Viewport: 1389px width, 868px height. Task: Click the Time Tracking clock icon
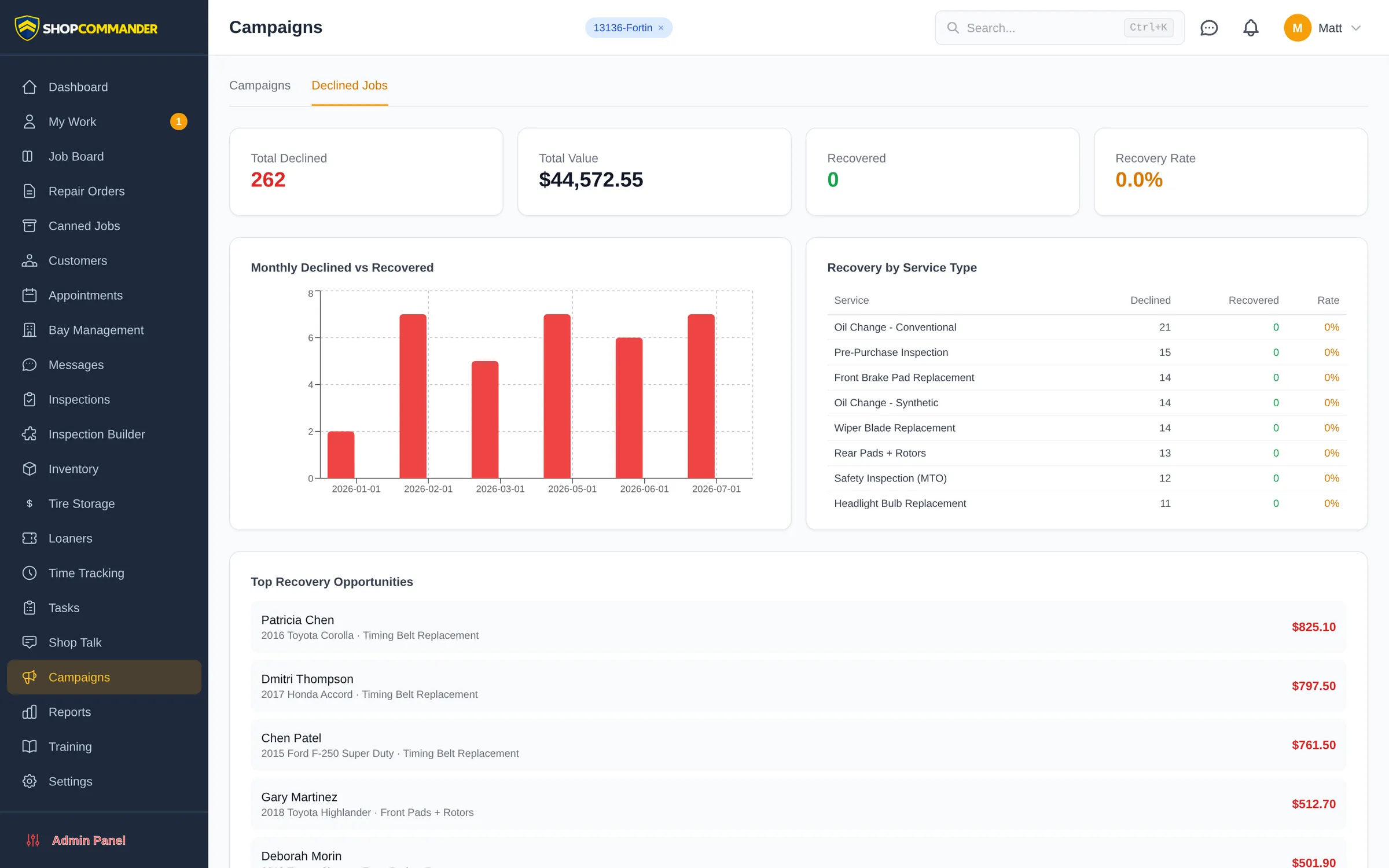[x=30, y=573]
